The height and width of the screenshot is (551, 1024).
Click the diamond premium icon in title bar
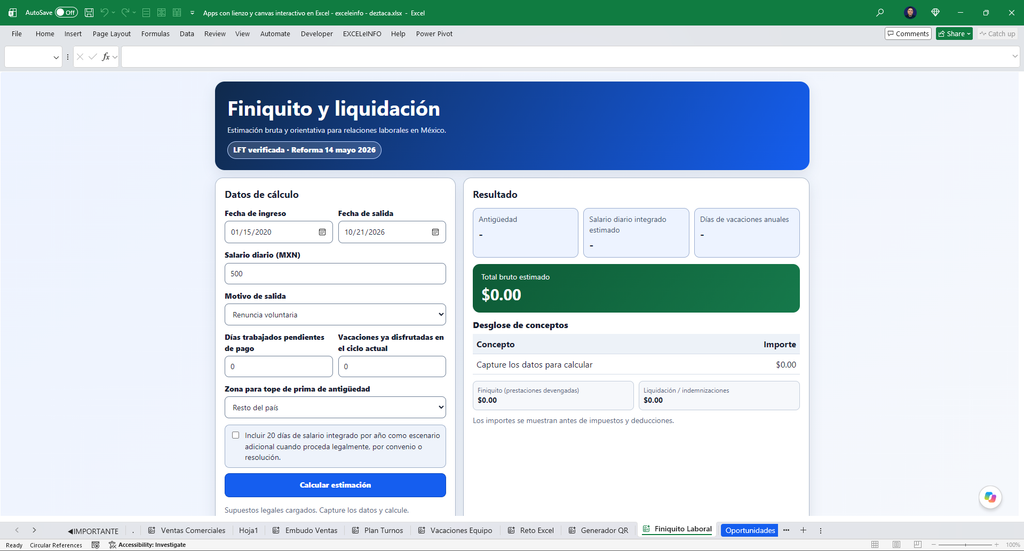pos(935,12)
